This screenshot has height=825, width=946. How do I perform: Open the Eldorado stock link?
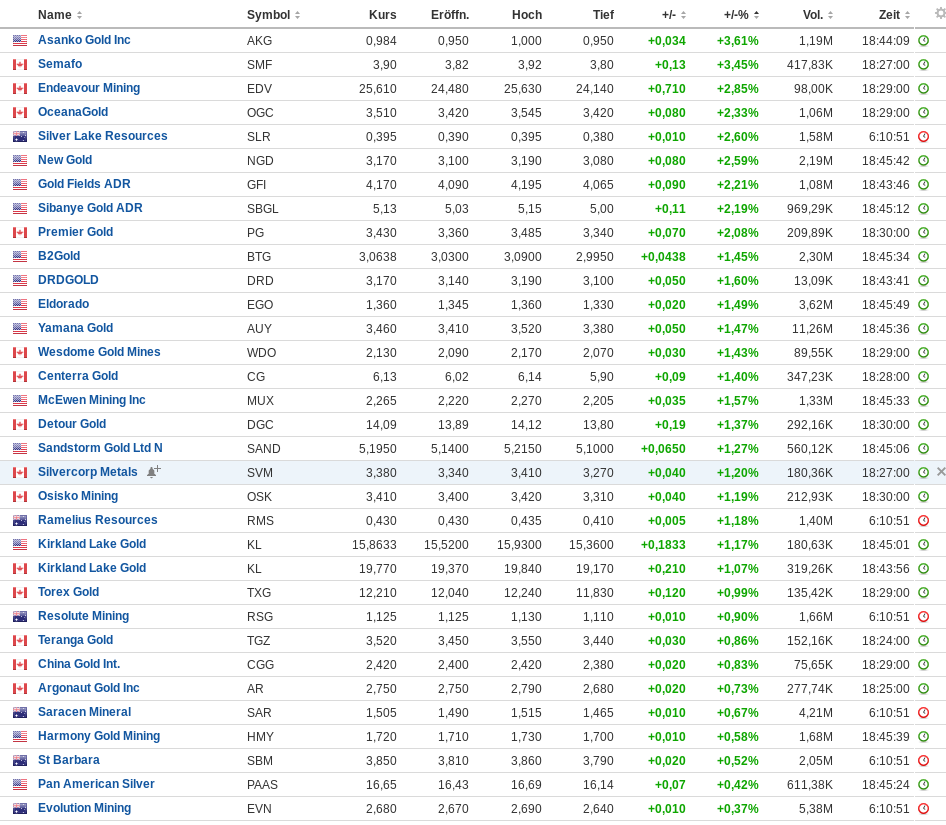pyautogui.click(x=63, y=304)
